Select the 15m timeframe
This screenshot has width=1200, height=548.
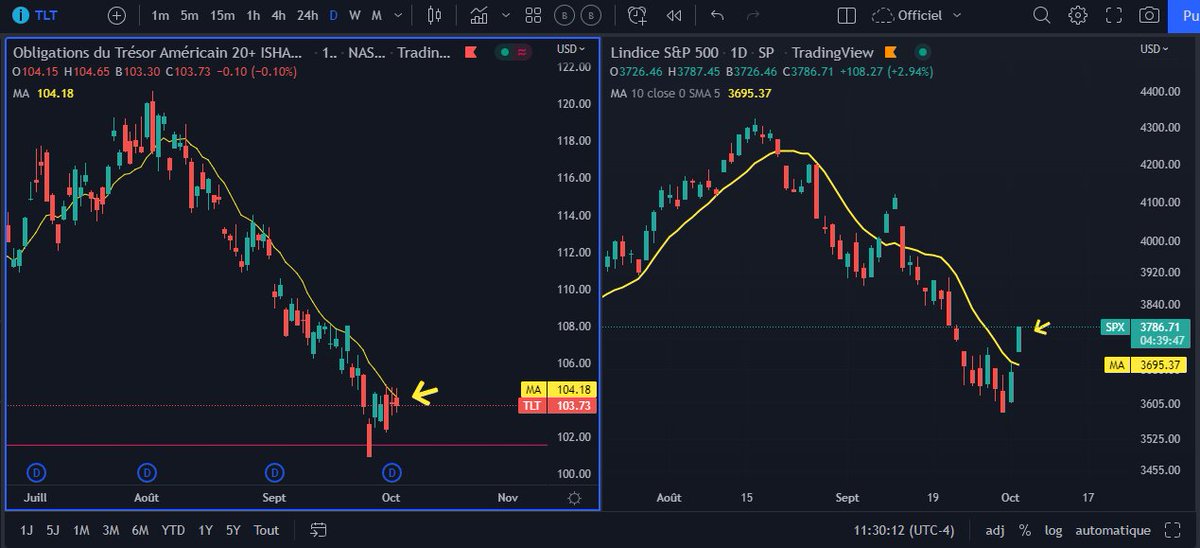223,15
